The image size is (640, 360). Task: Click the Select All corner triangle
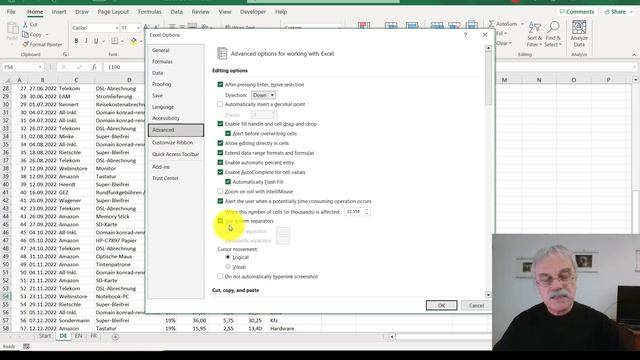pyautogui.click(x=7, y=80)
